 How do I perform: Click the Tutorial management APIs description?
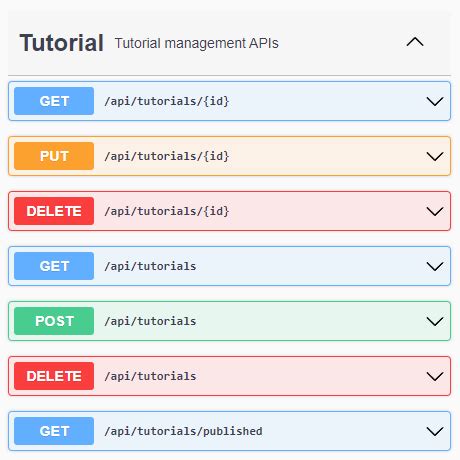click(x=197, y=43)
